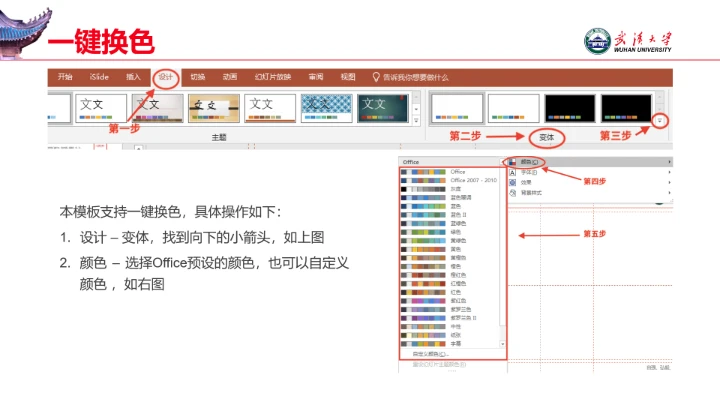
Task: Select the 设计 ribbon tab
Action: (x=165, y=77)
